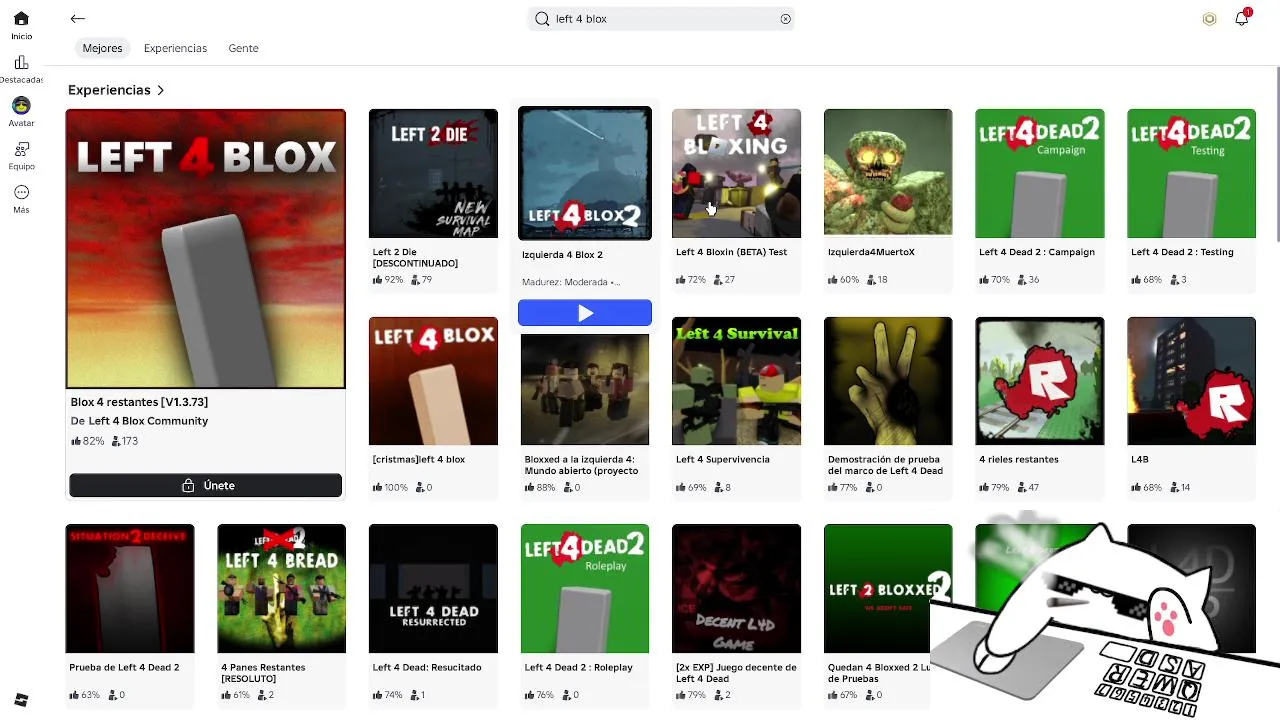Click '4 Panes Restantes [RESOLUTO]' title
Viewport: 1280px width, 720px height.
263,672
